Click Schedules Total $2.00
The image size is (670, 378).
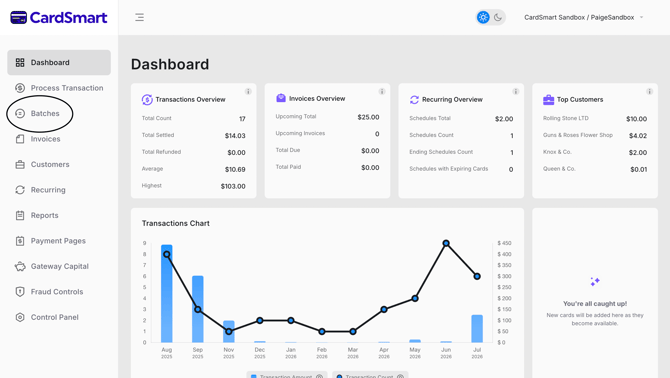pyautogui.click(x=504, y=119)
